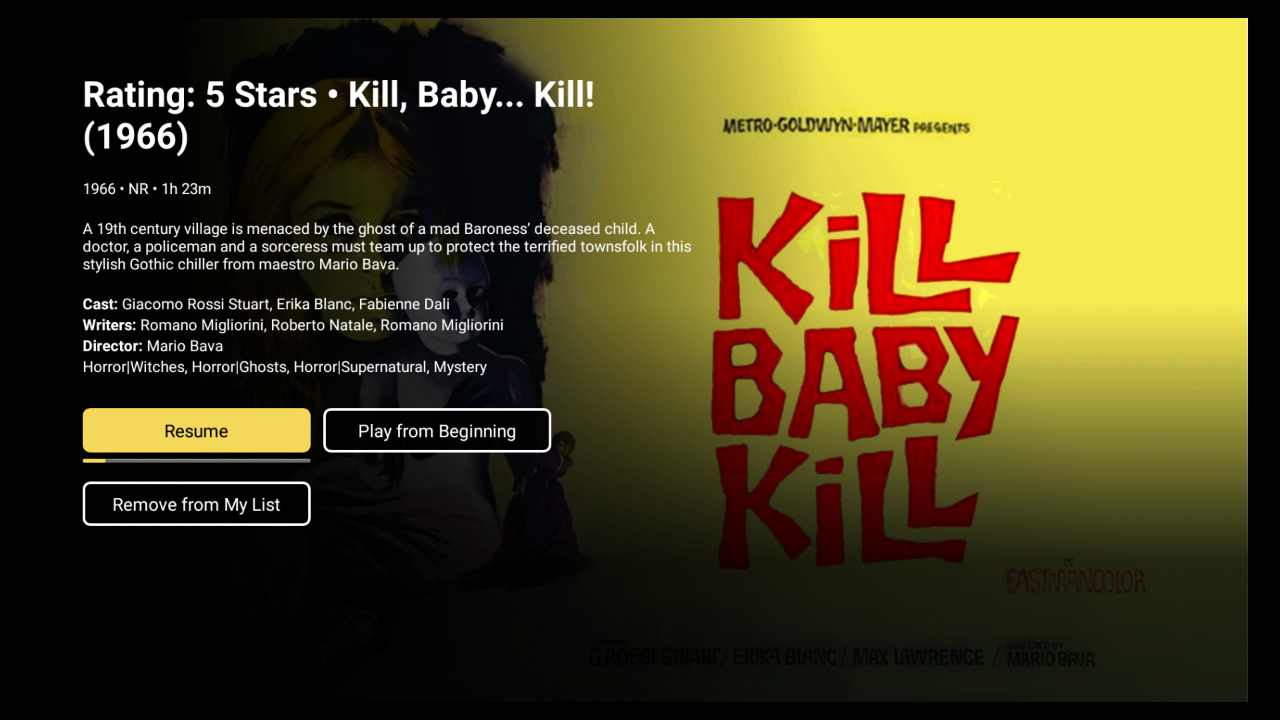Click the Writers line with Romano Migliorini
The image size is (1280, 720).
click(293, 325)
